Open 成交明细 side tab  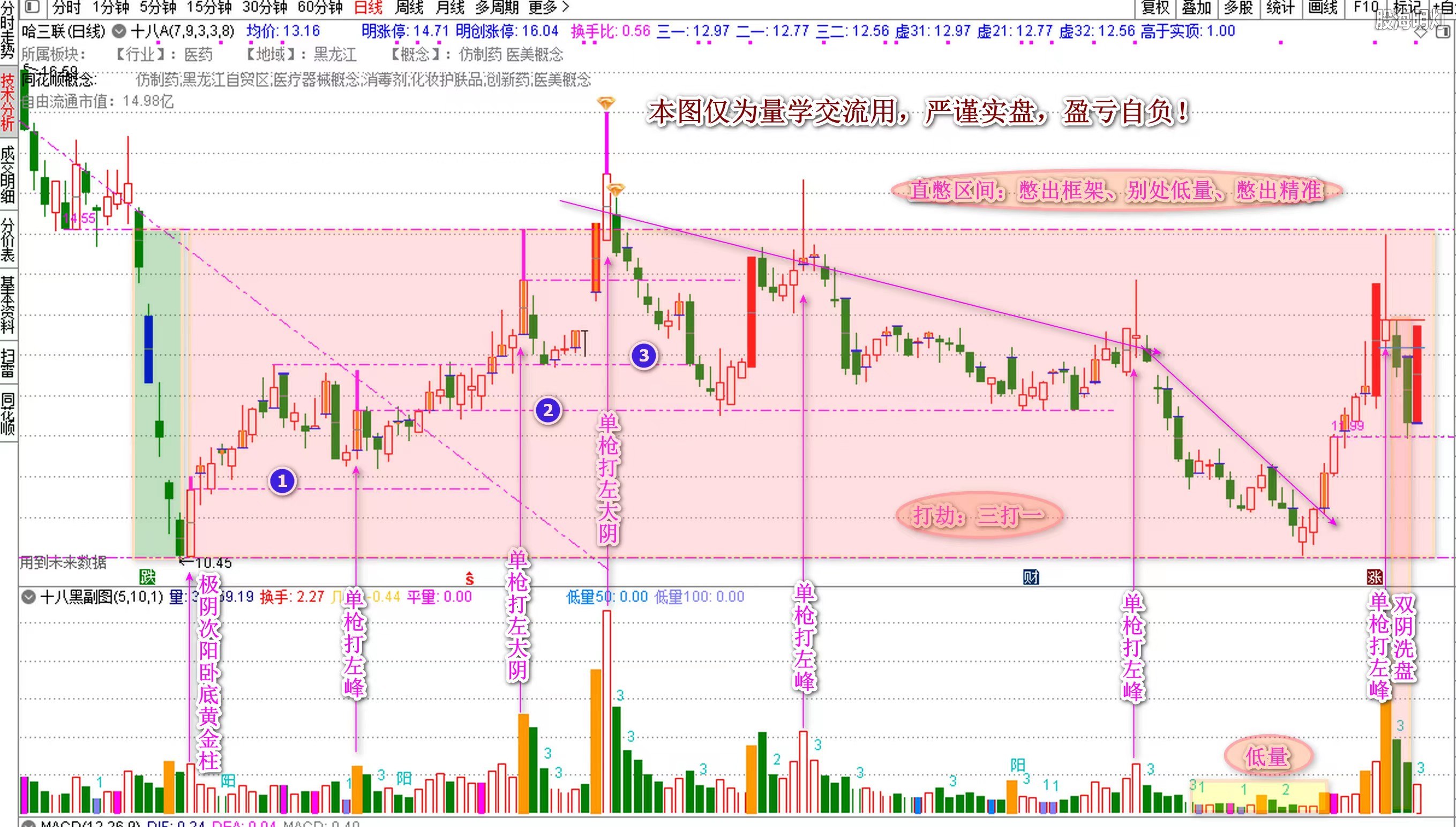pyautogui.click(x=8, y=175)
